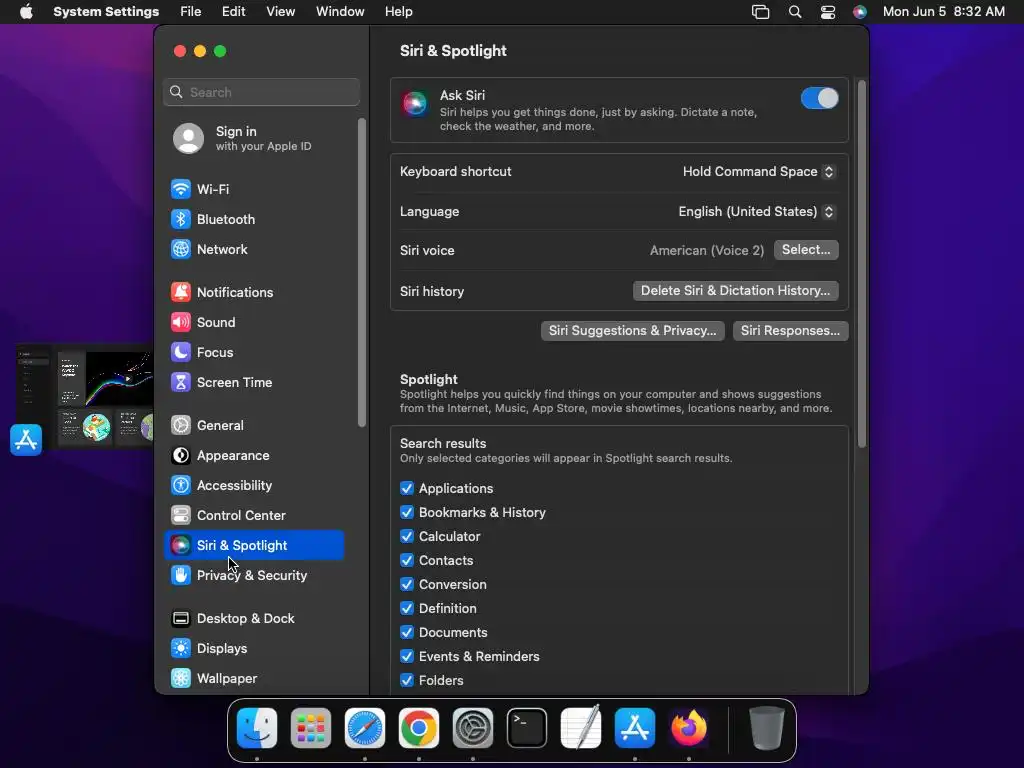1024x768 pixels.
Task: Launch Google Chrome from the Dock
Action: click(x=419, y=728)
